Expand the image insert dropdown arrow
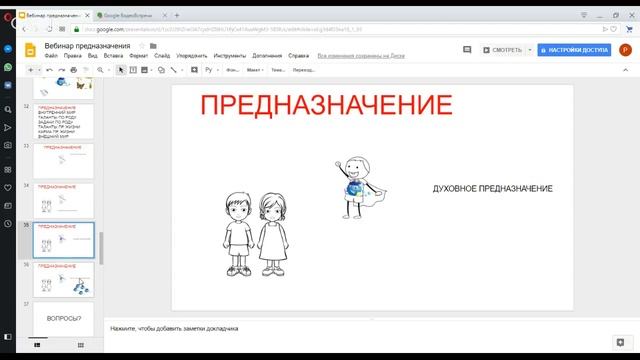 tap(151, 70)
